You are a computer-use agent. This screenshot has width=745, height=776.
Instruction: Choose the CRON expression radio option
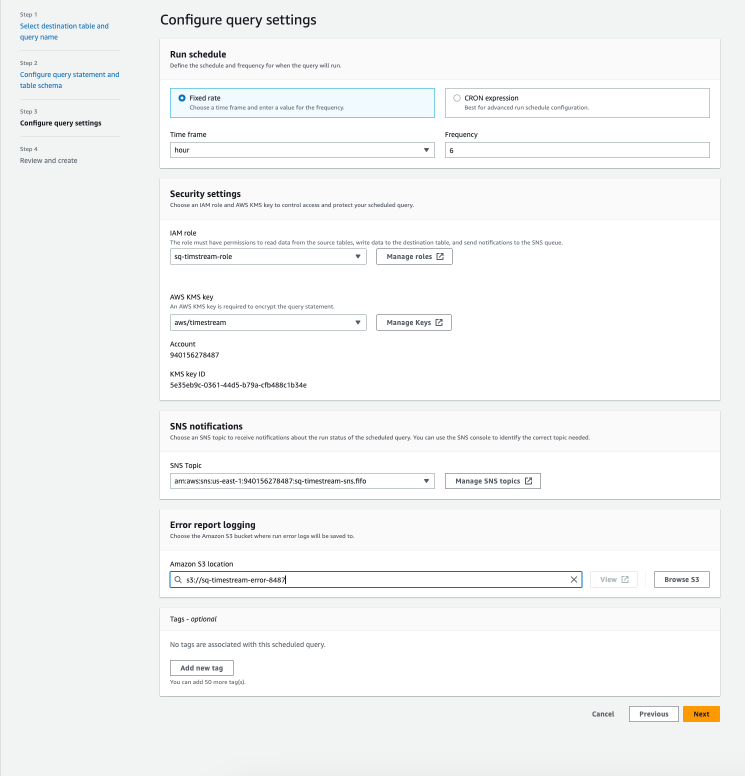coord(457,98)
